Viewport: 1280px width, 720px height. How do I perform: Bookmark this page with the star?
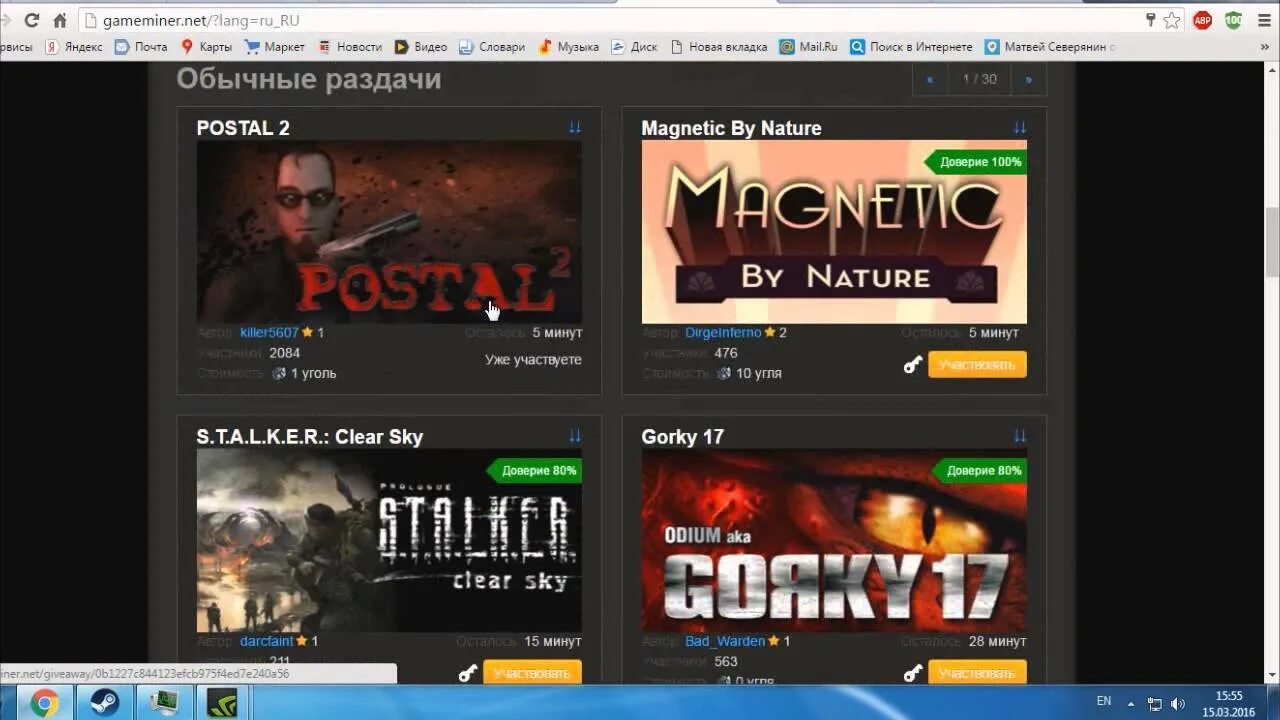[1172, 20]
